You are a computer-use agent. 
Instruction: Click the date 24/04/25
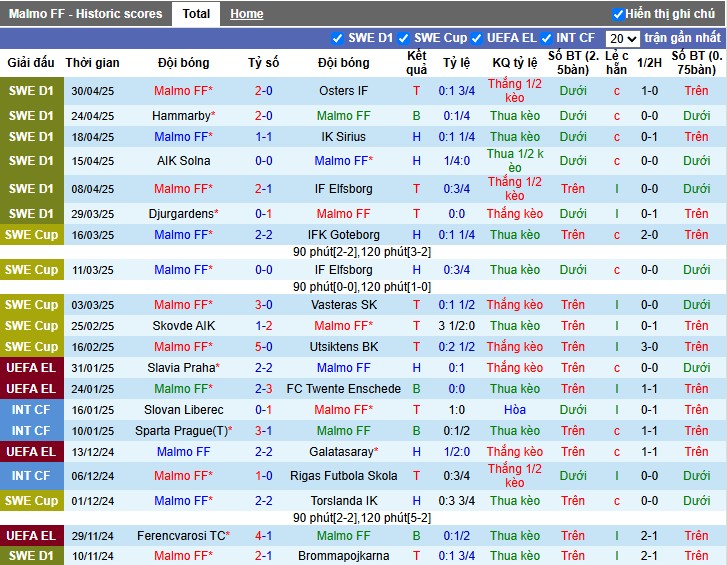point(93,116)
